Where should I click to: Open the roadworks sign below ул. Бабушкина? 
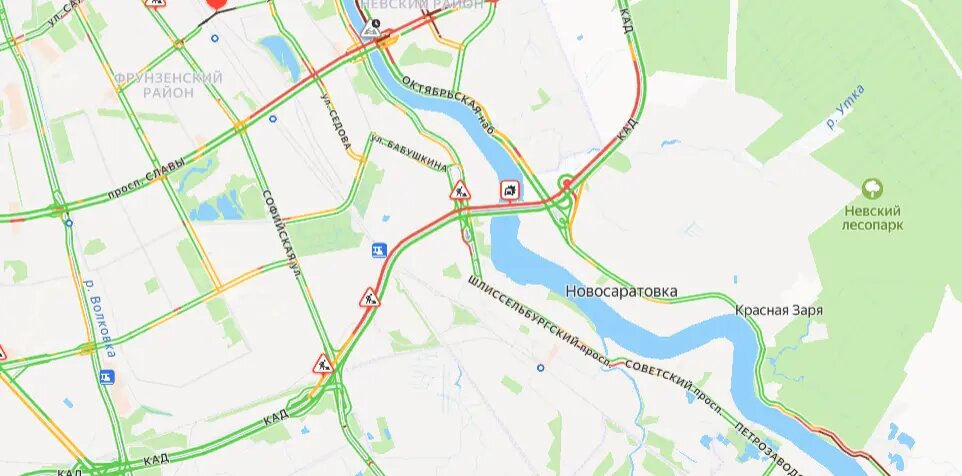pos(460,191)
